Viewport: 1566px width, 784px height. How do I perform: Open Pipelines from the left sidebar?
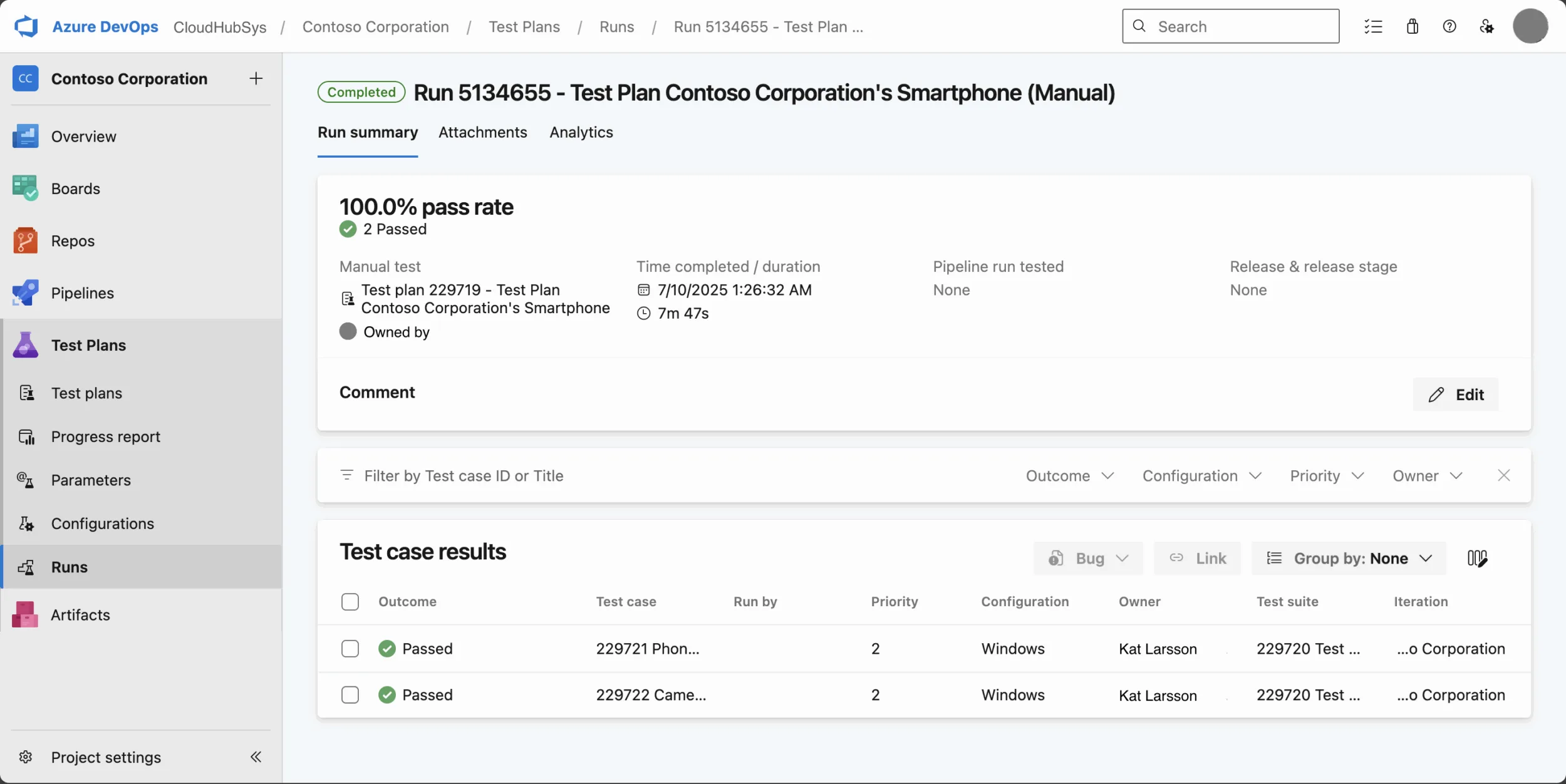tap(82, 292)
